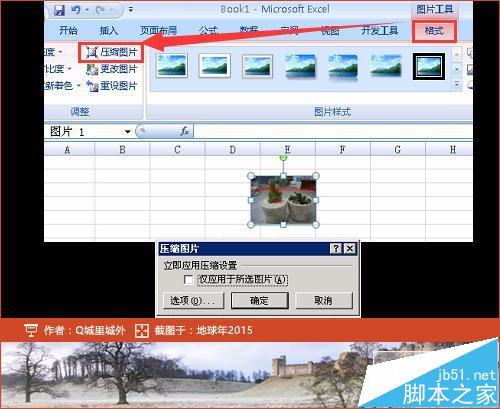Switch to the 公式 ribbon tab

click(x=208, y=31)
